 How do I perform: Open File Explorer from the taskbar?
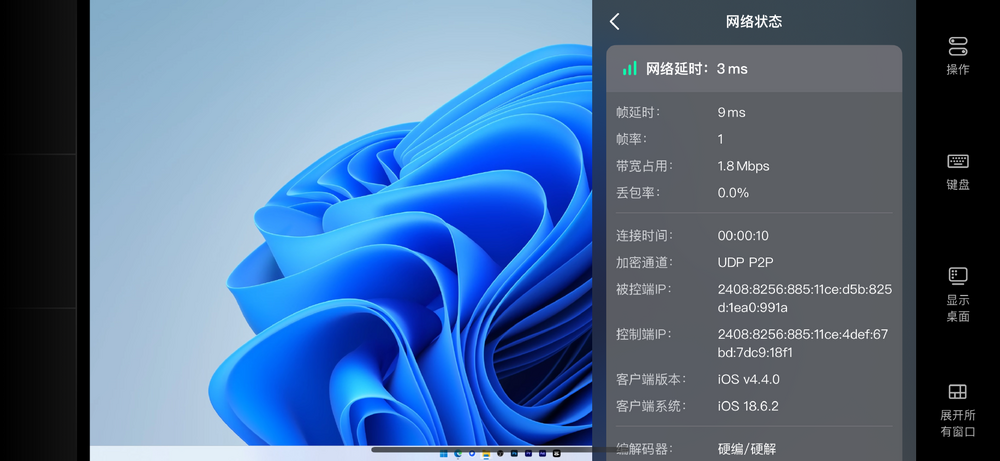(486, 453)
